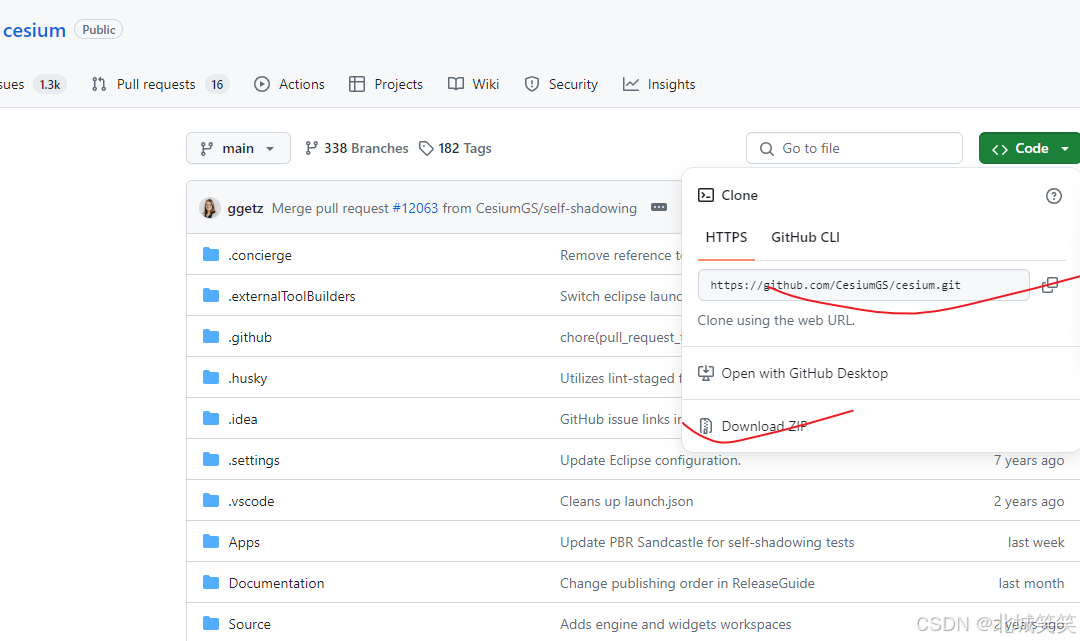Open the Source folder

click(x=249, y=624)
